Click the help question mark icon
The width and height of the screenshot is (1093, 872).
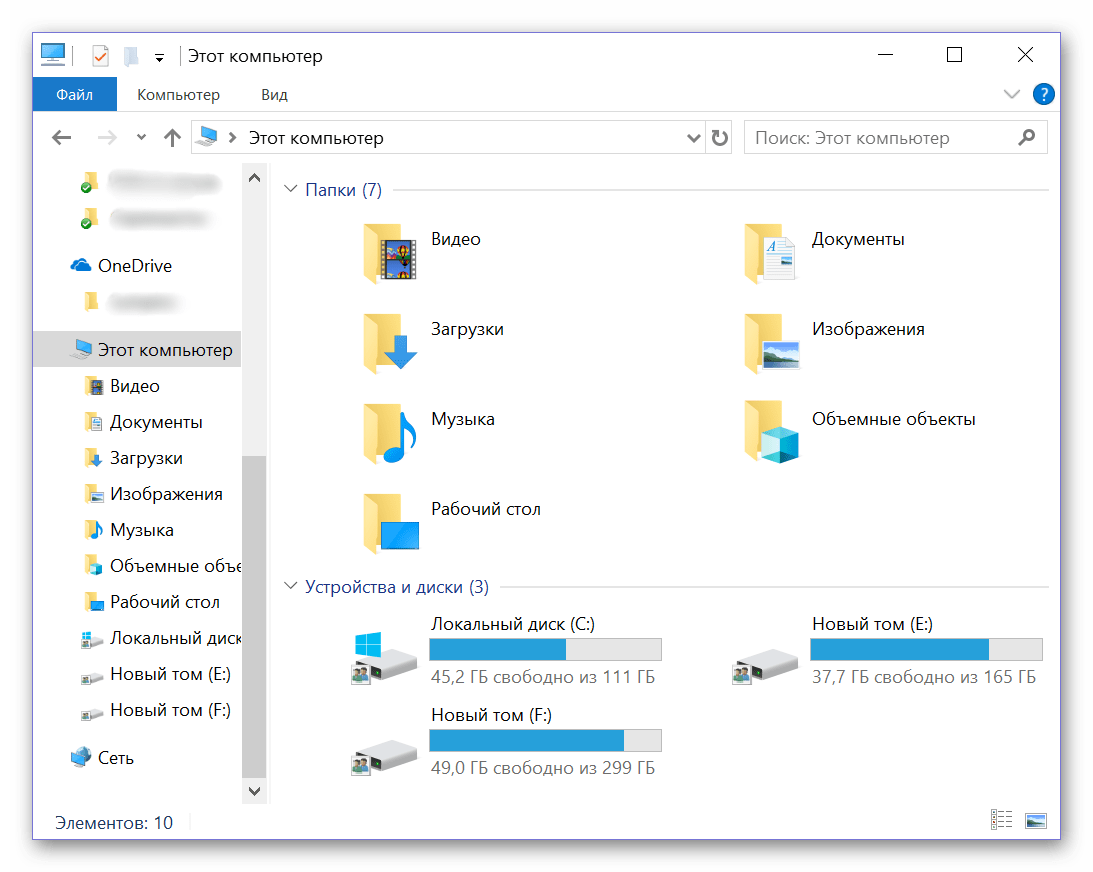coord(1043,95)
